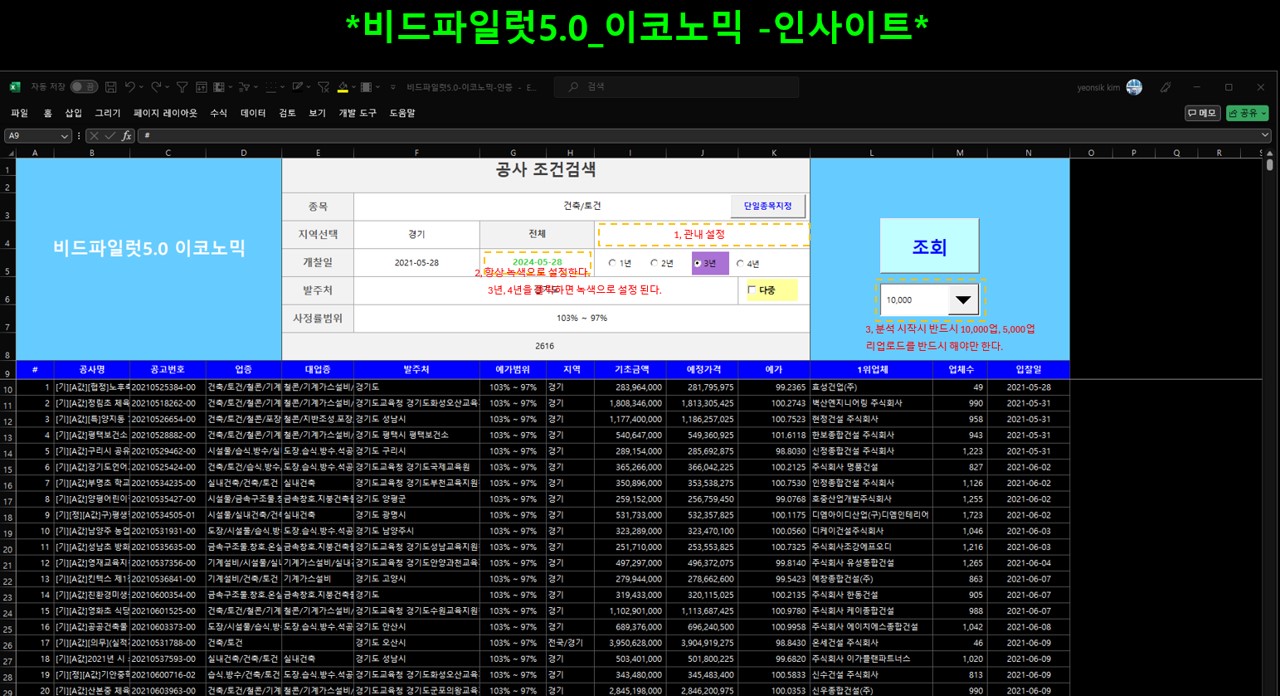The height and width of the screenshot is (696, 1280).
Task: Open the fill color dropdown arrow
Action: [354, 87]
